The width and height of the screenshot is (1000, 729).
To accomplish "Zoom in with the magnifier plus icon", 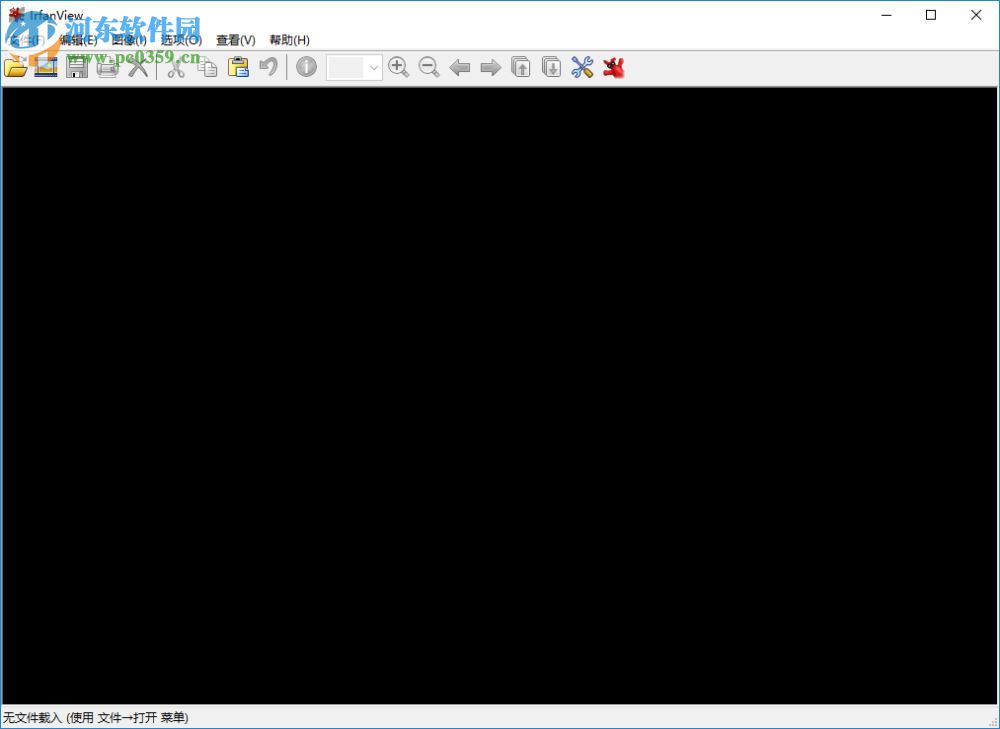I will point(399,67).
